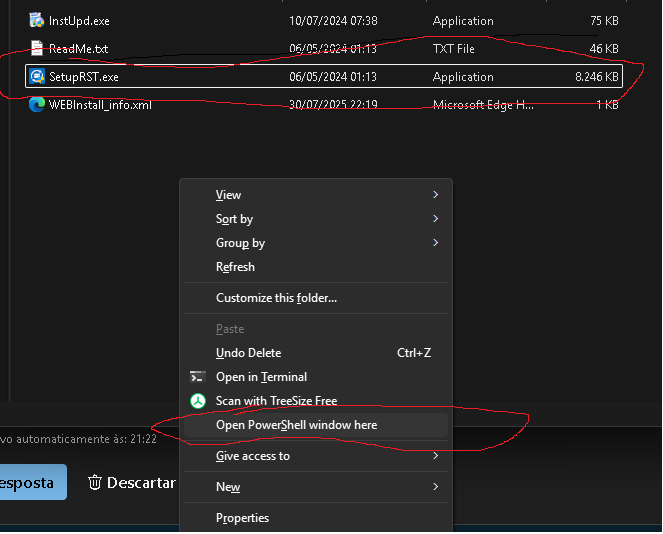
Task: Expand the Give access to submenu arrow
Action: (x=436, y=456)
